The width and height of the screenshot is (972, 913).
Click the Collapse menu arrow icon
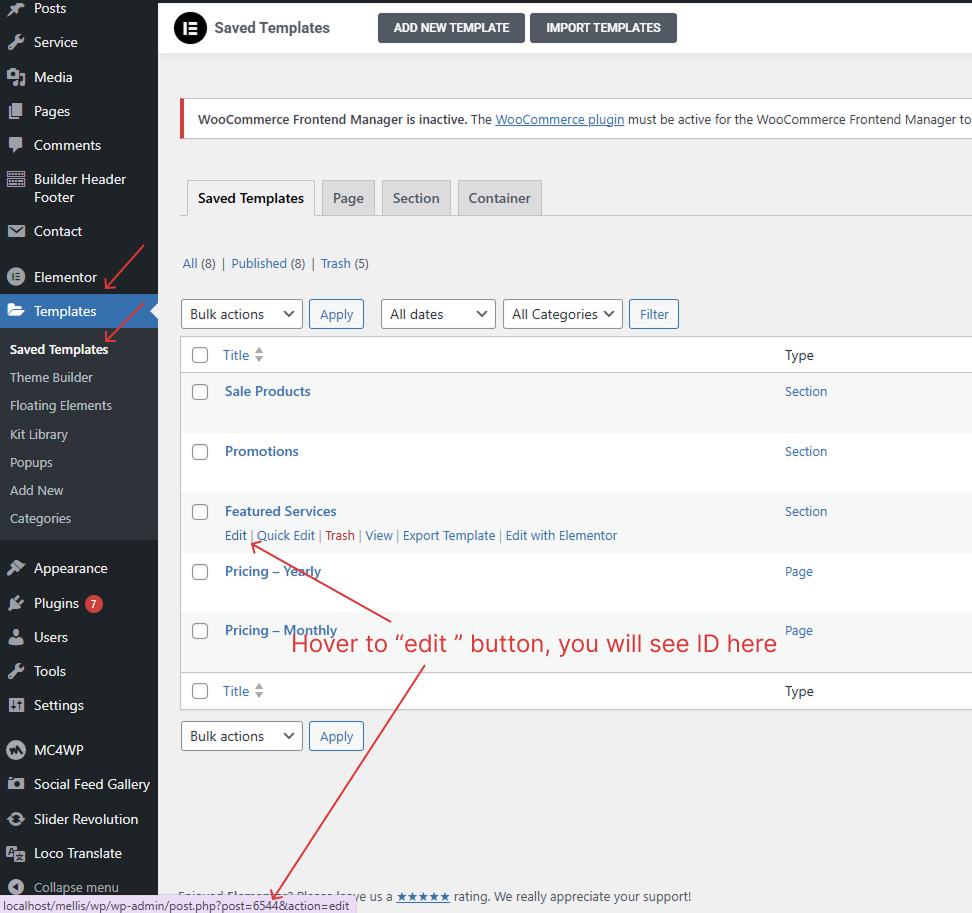tap(16, 887)
